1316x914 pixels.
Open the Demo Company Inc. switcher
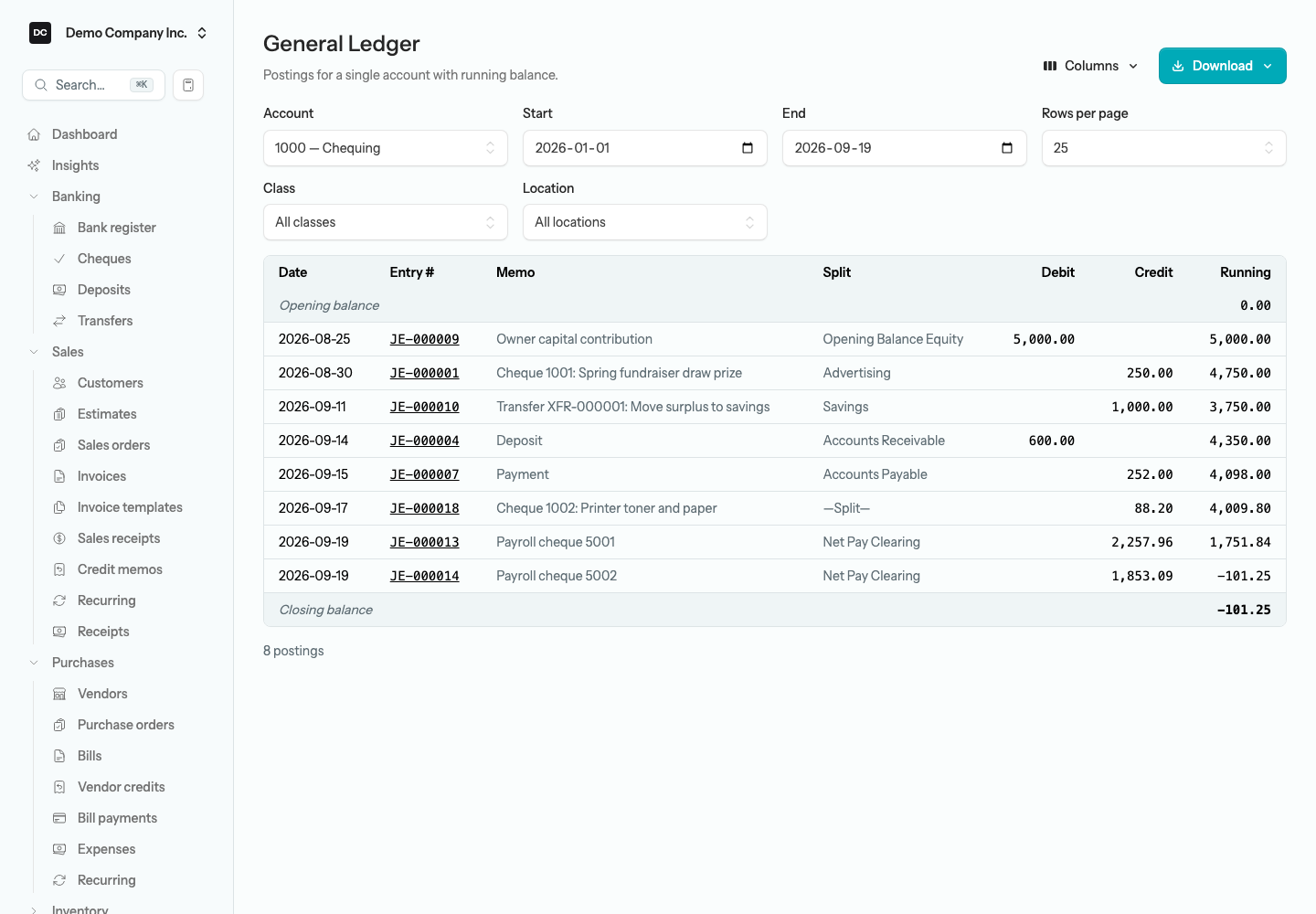(x=118, y=33)
